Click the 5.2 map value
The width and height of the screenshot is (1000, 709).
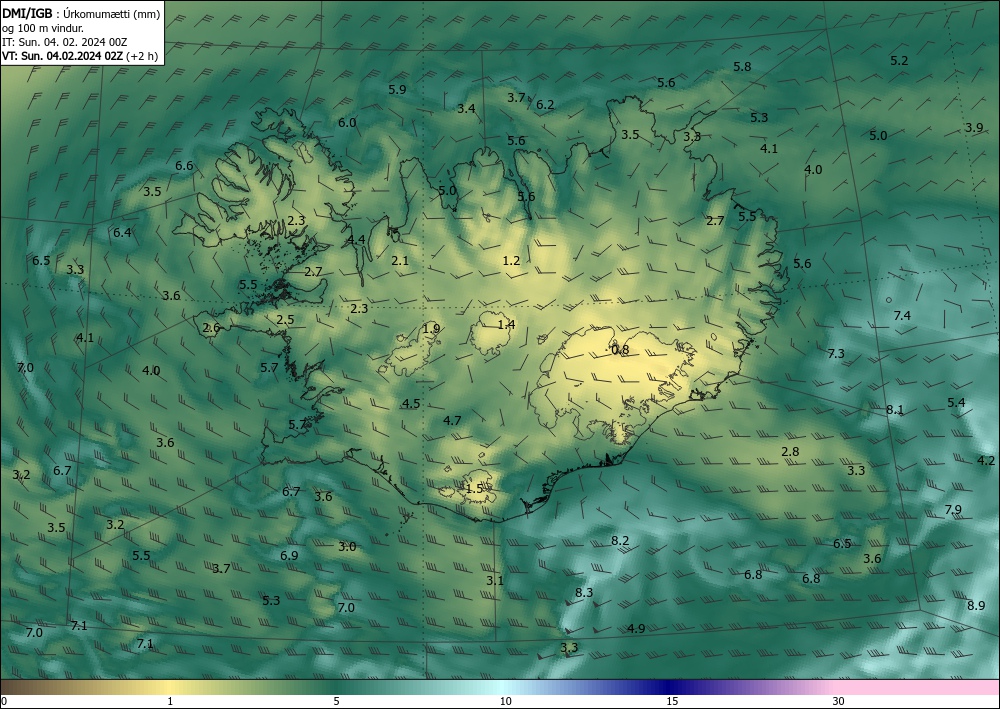899,61
